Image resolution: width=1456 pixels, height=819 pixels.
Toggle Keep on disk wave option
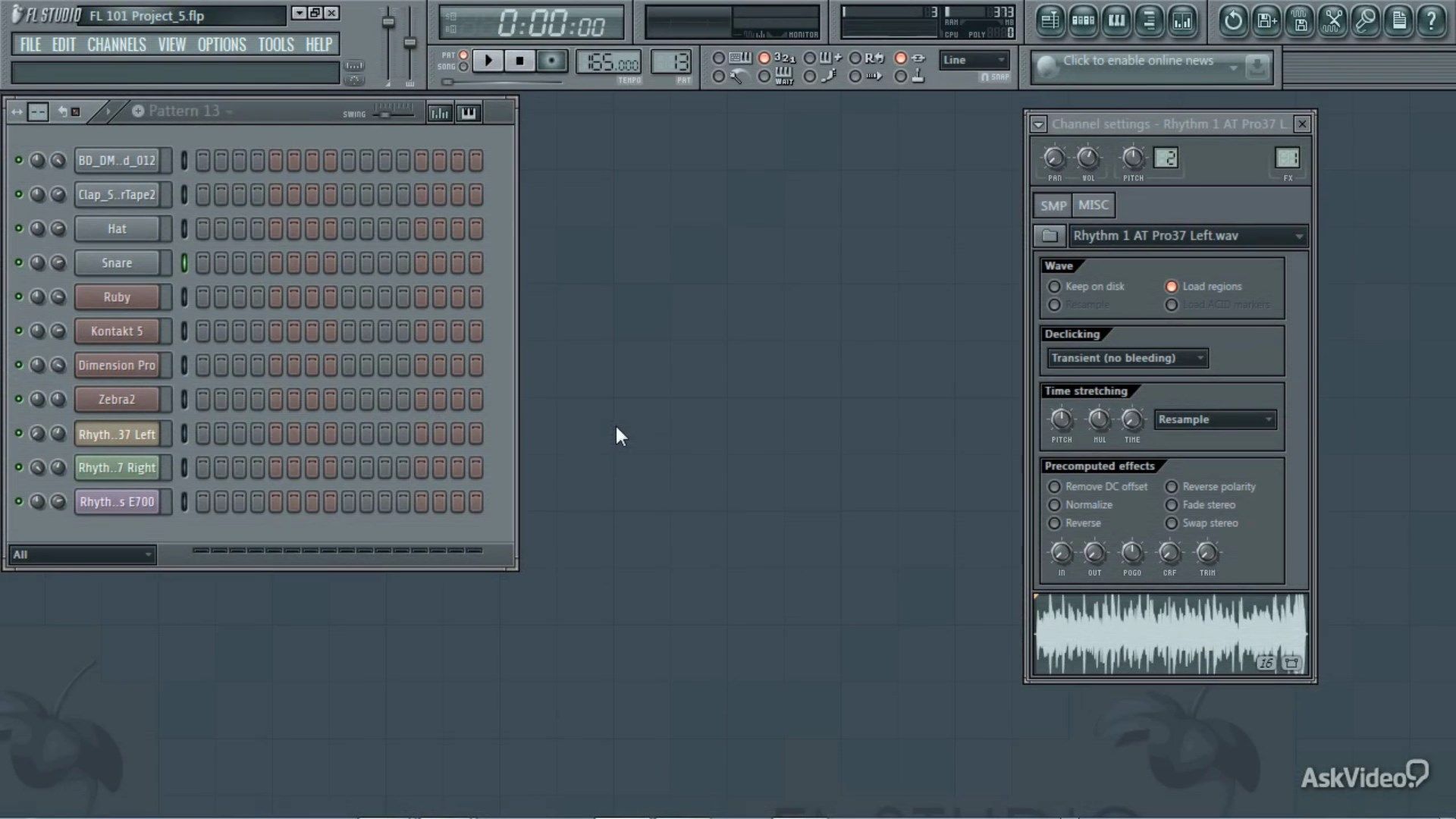click(1054, 286)
